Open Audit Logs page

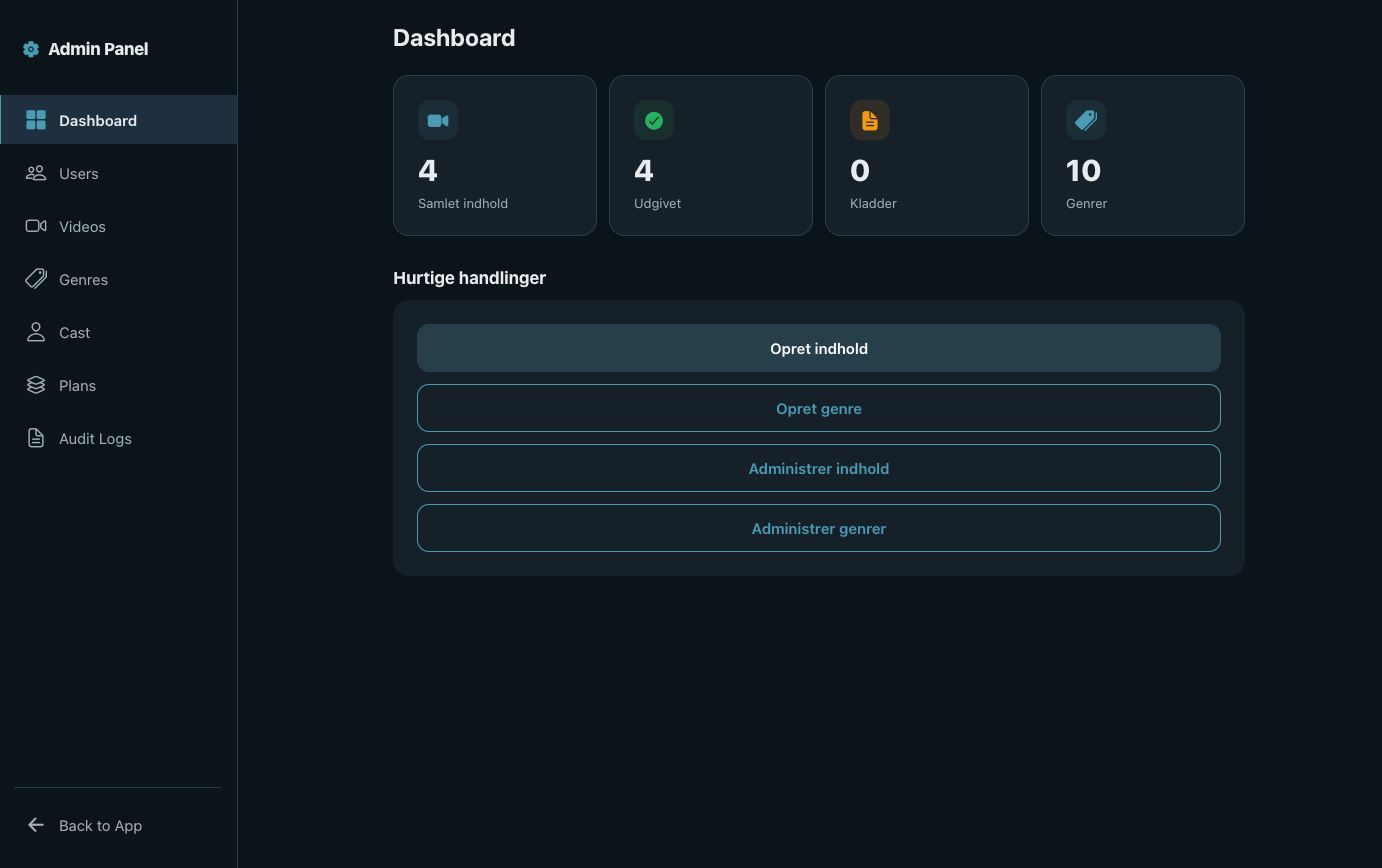119,438
